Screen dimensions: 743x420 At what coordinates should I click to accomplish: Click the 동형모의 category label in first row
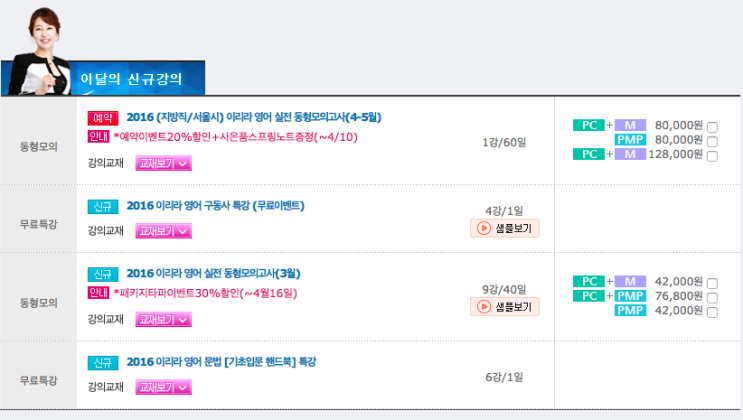tap(39, 146)
